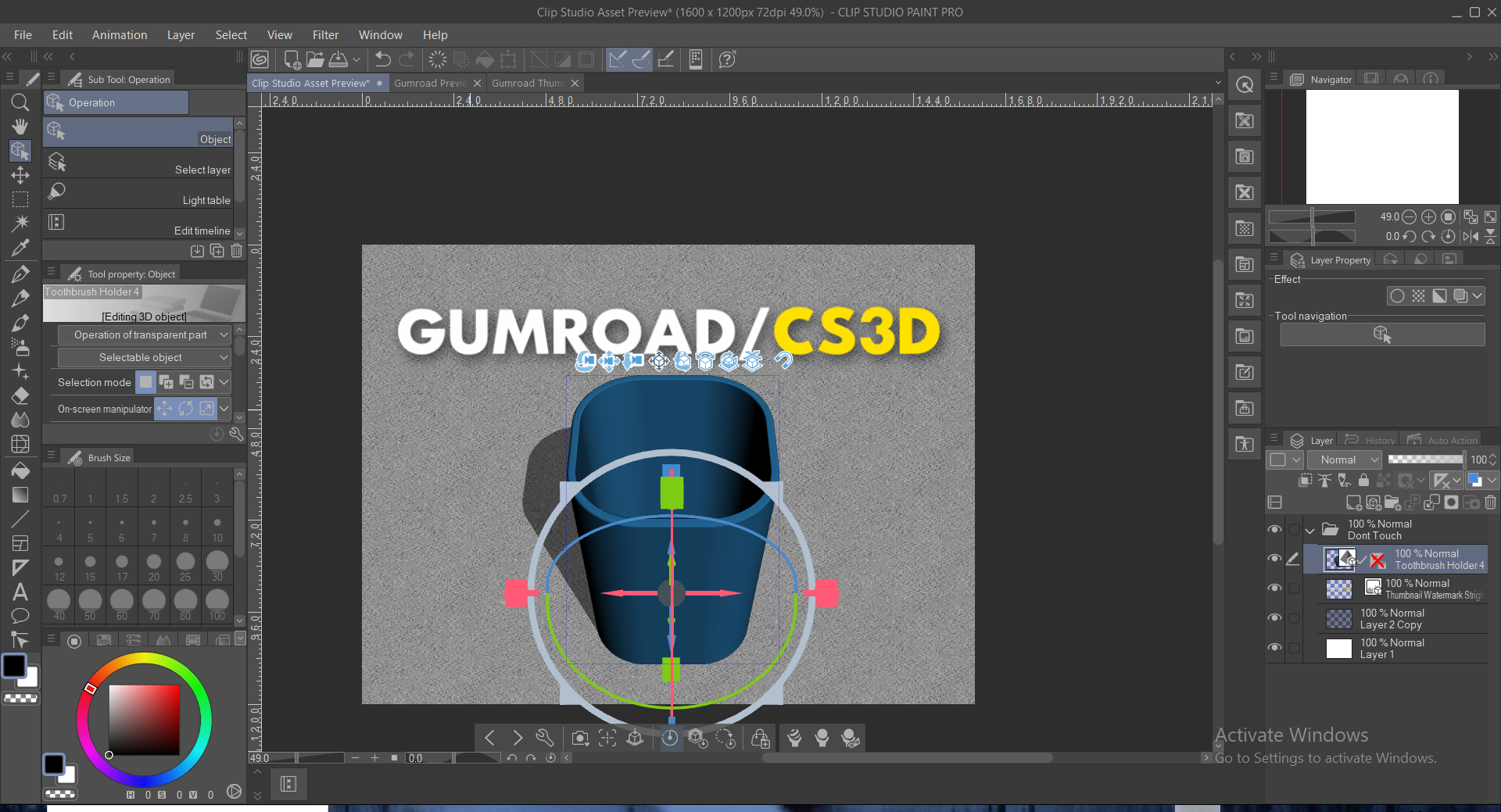Click the main color black swatch
The height and width of the screenshot is (812, 1501).
point(14,666)
